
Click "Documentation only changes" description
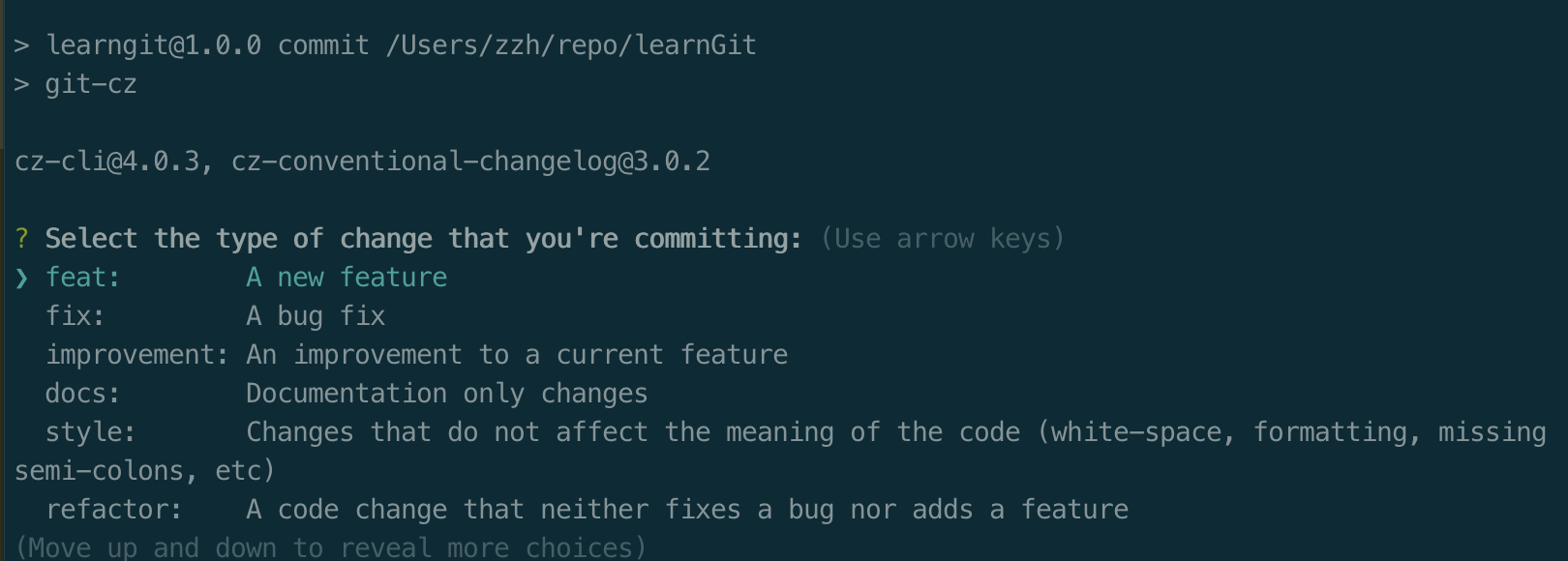(446, 394)
